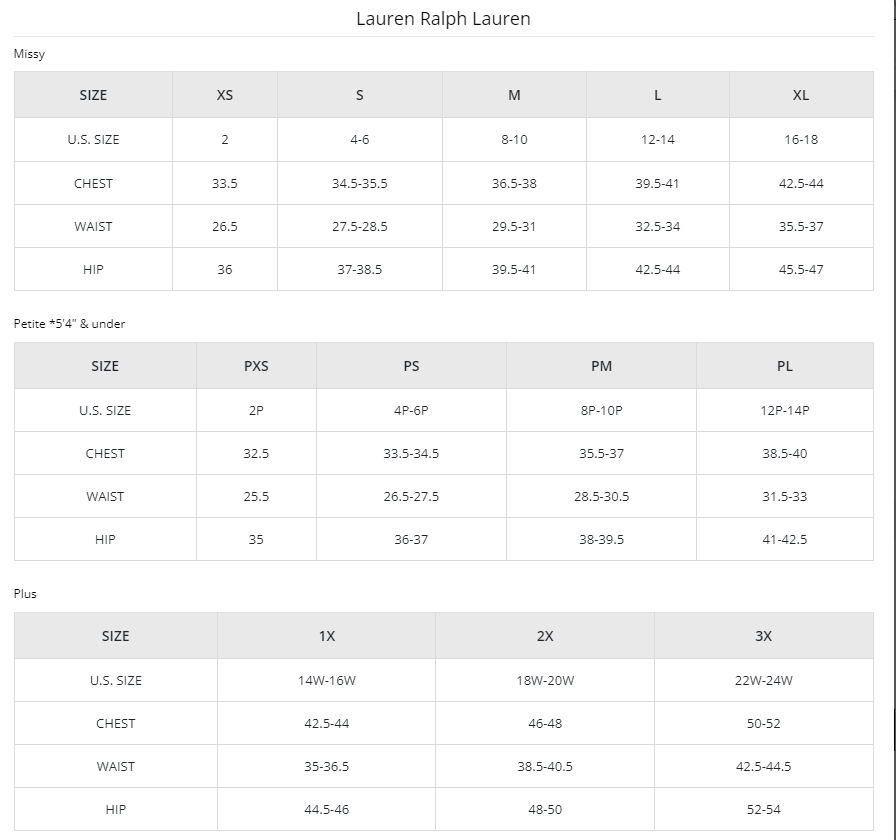Image resolution: width=896 pixels, height=840 pixels.
Task: Click the Petite 5'4" & under label
Action: point(69,324)
